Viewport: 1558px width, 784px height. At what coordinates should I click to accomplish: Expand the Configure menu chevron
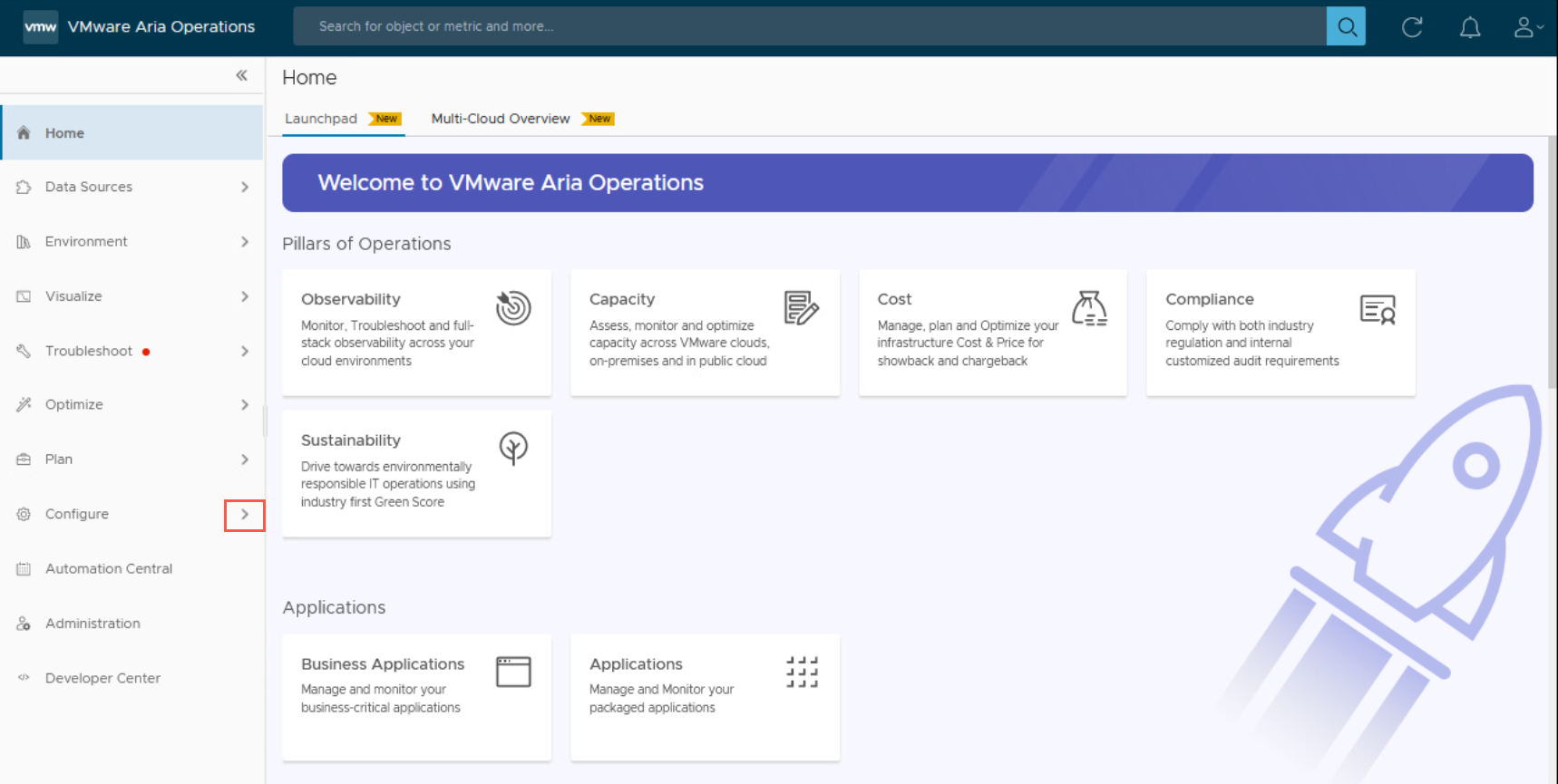245,515
